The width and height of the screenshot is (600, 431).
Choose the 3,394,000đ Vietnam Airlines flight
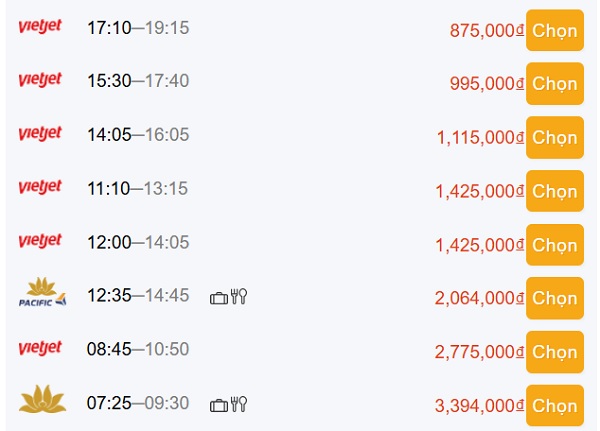coord(555,406)
